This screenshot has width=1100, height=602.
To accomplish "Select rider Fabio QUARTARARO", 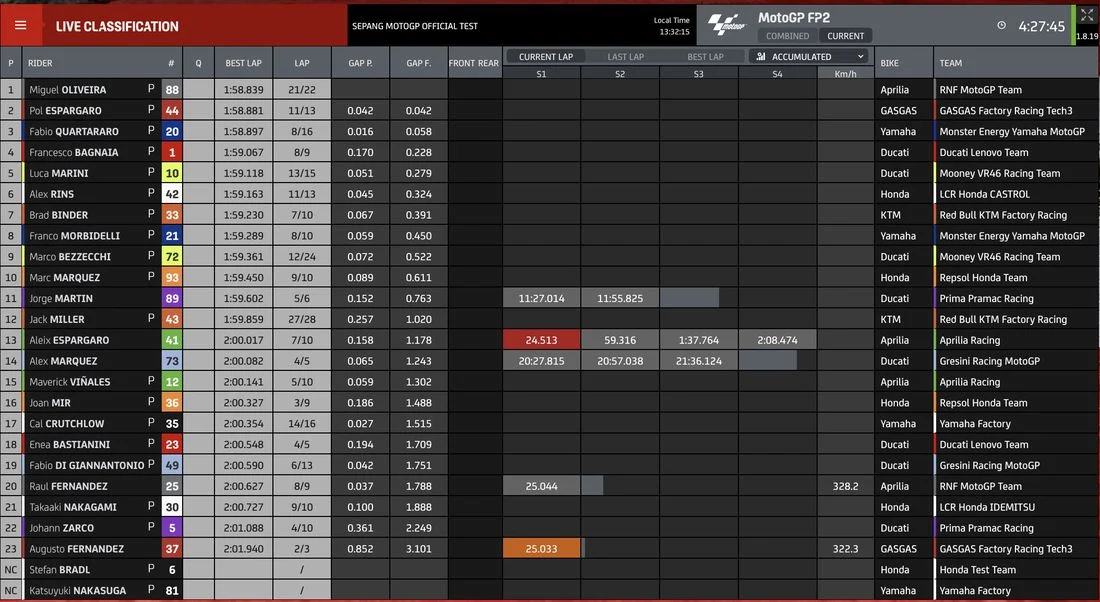I will (x=74, y=131).
